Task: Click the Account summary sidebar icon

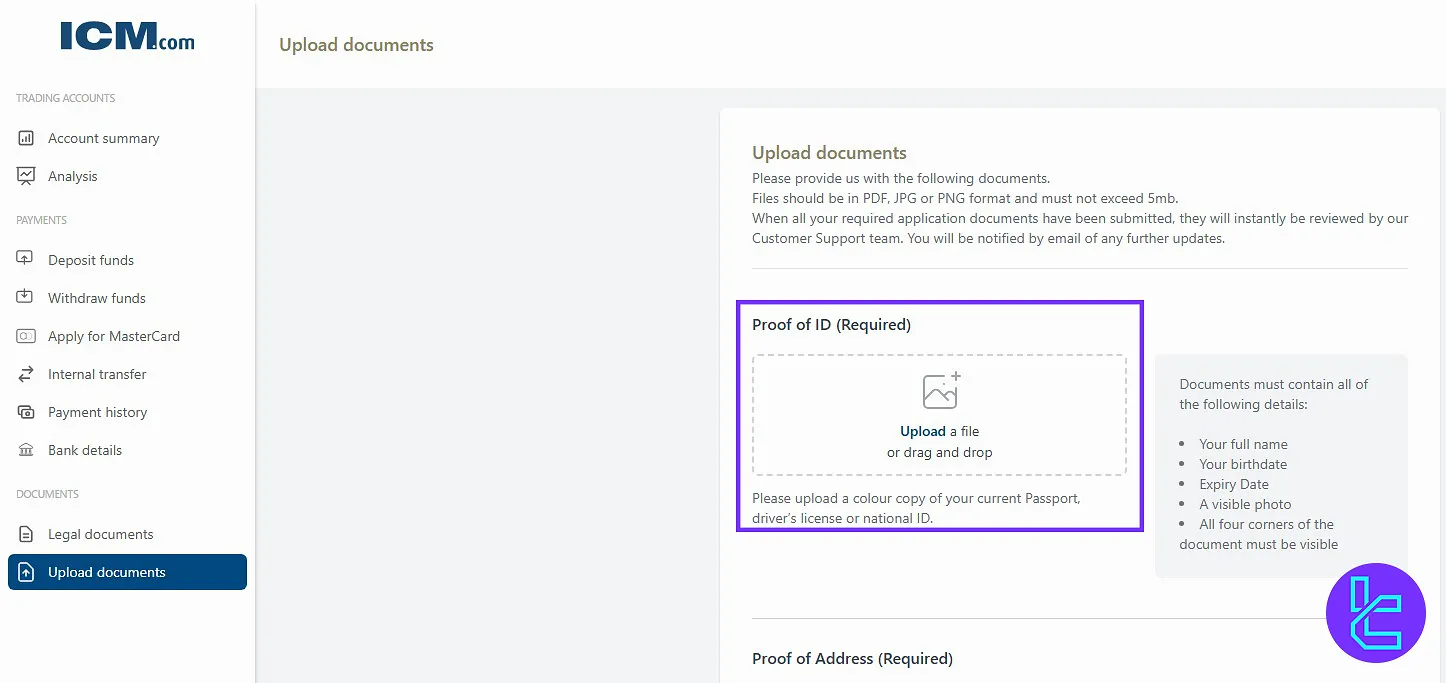Action: click(x=26, y=138)
